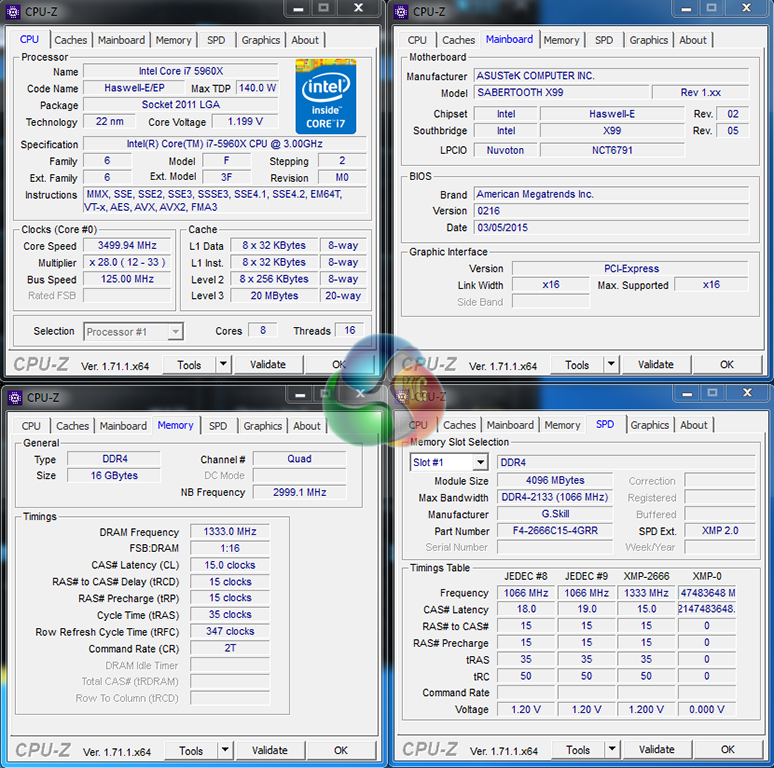Switch to Mainboard tab in the CPU window
This screenshot has width=774, height=768.
pos(121,40)
